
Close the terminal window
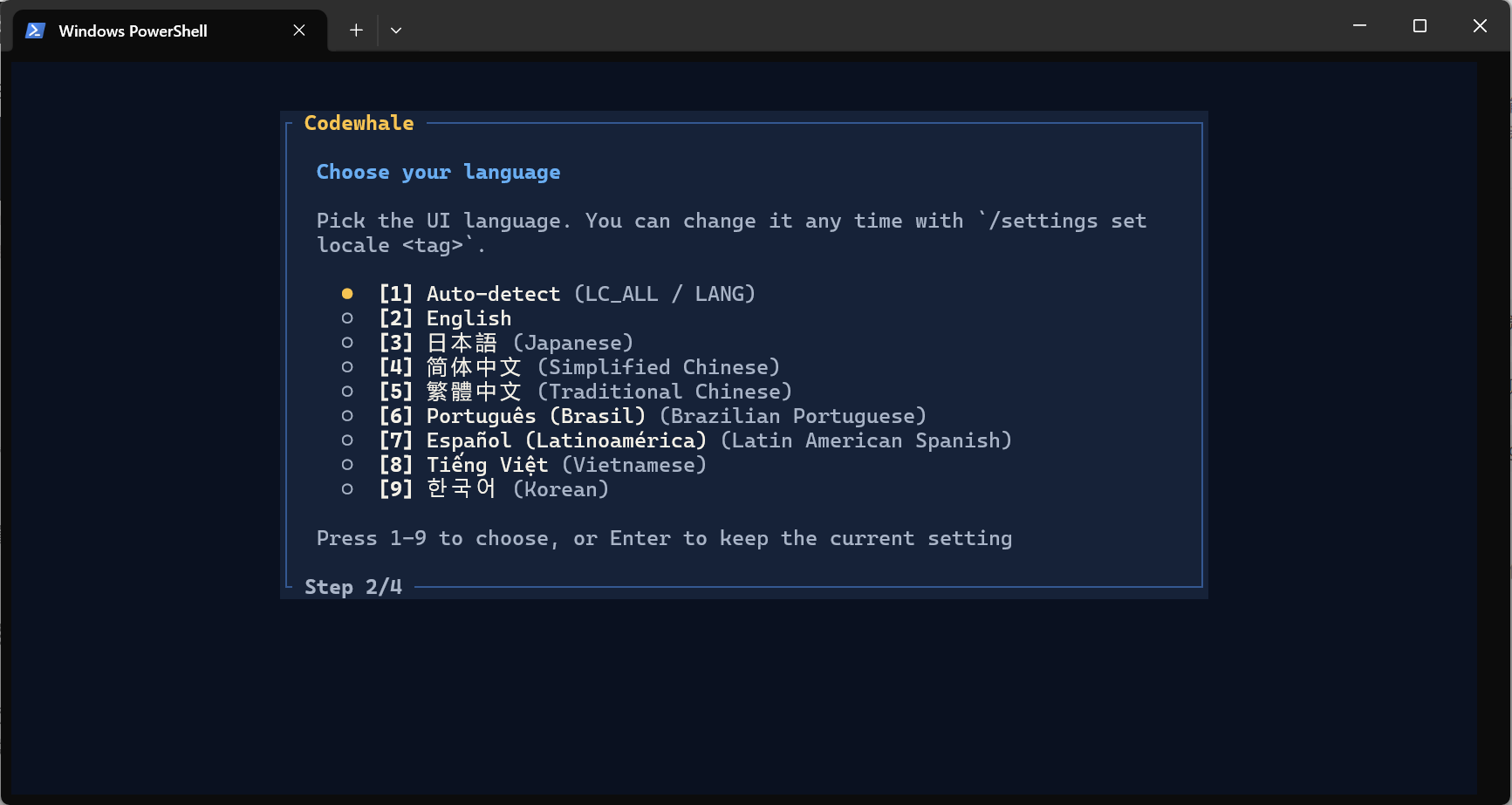(x=1480, y=26)
